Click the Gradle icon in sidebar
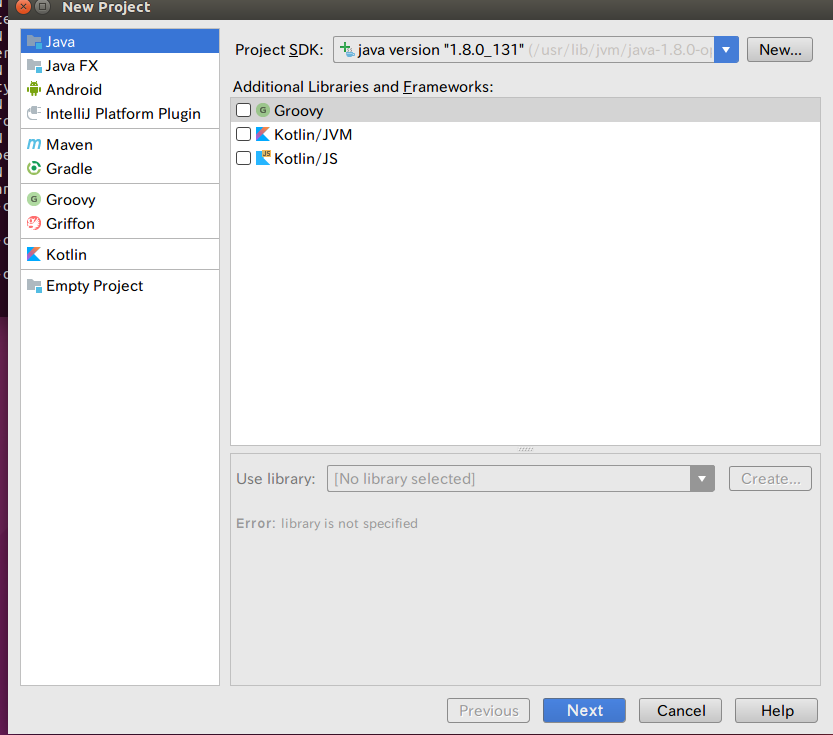The height and width of the screenshot is (735, 833). click(34, 168)
